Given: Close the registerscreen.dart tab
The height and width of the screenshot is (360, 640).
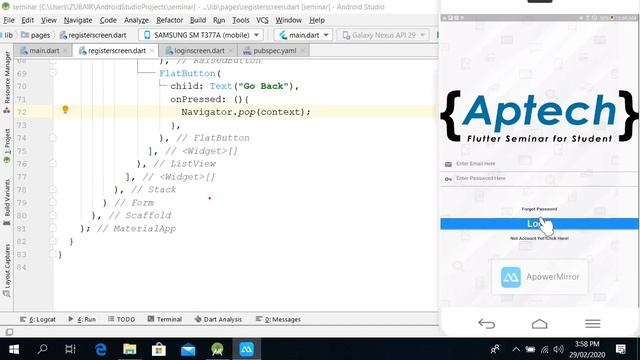Looking at the screenshot, I should click(x=152, y=51).
